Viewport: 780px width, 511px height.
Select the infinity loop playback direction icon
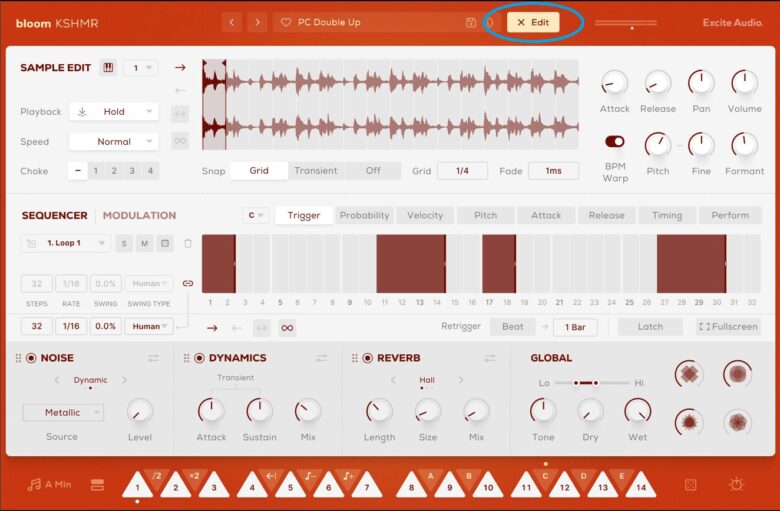pos(180,141)
